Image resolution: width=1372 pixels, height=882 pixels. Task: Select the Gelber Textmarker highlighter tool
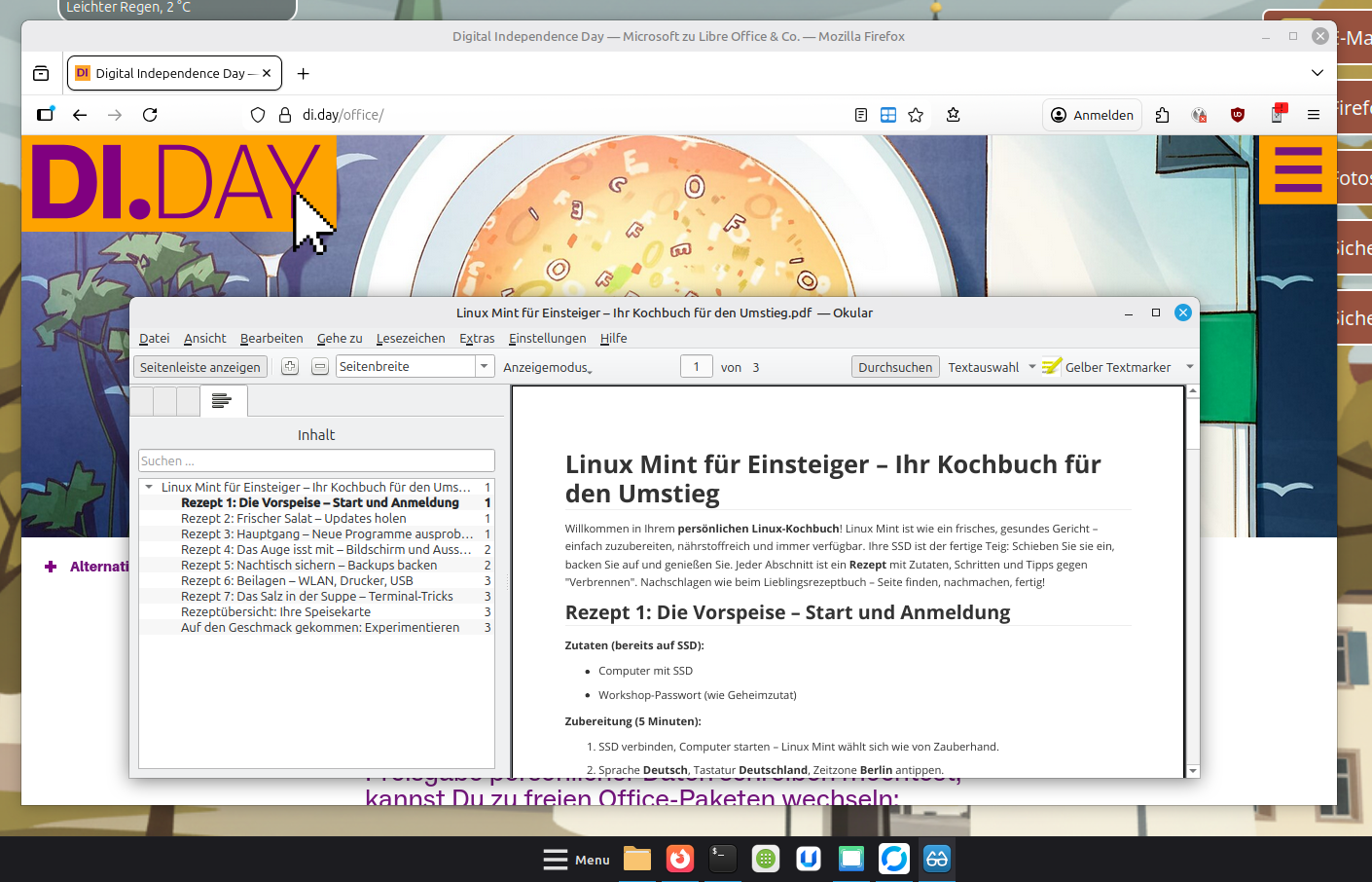coord(1107,367)
